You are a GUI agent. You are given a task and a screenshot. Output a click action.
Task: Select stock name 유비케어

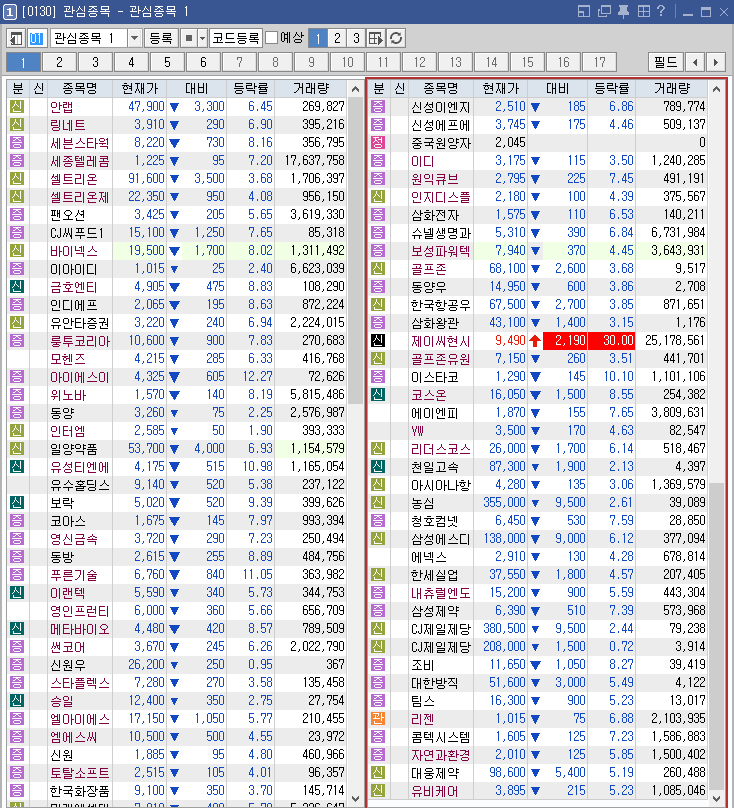pyautogui.click(x=435, y=790)
